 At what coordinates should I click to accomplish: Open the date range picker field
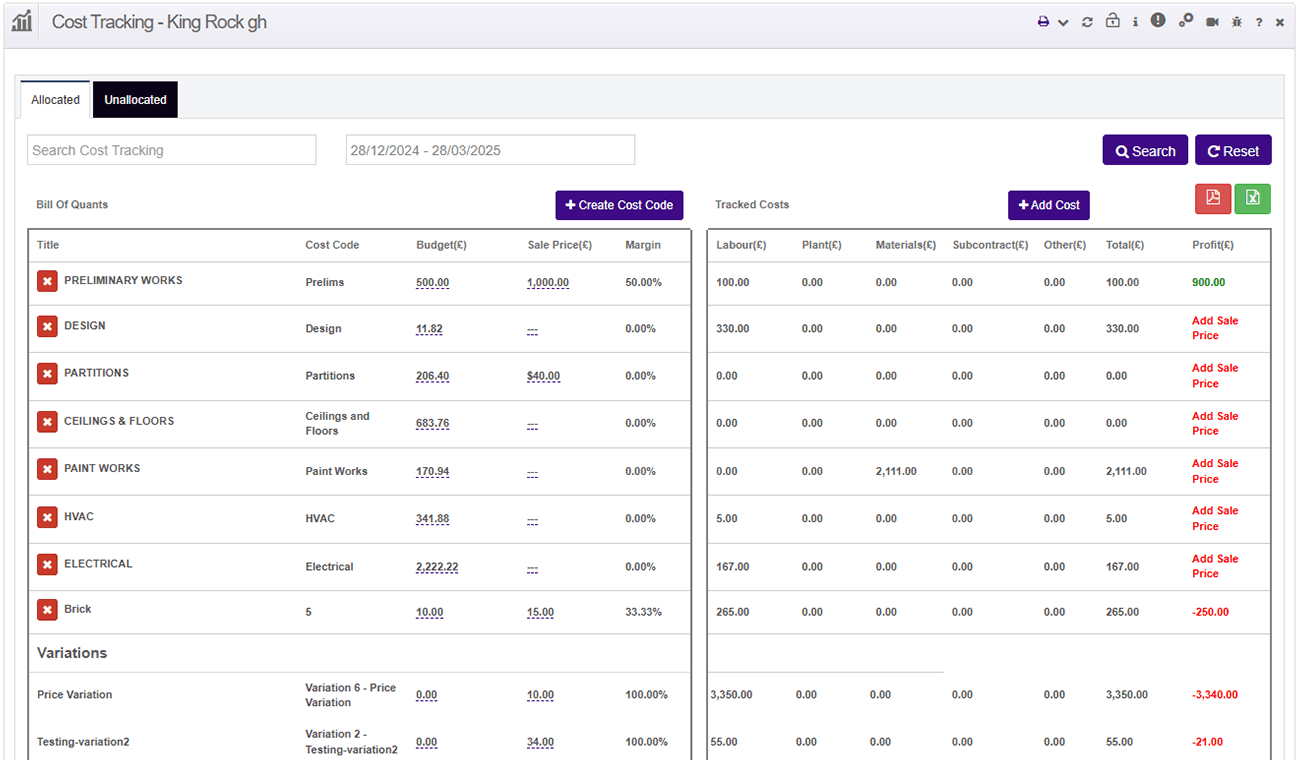coord(490,150)
